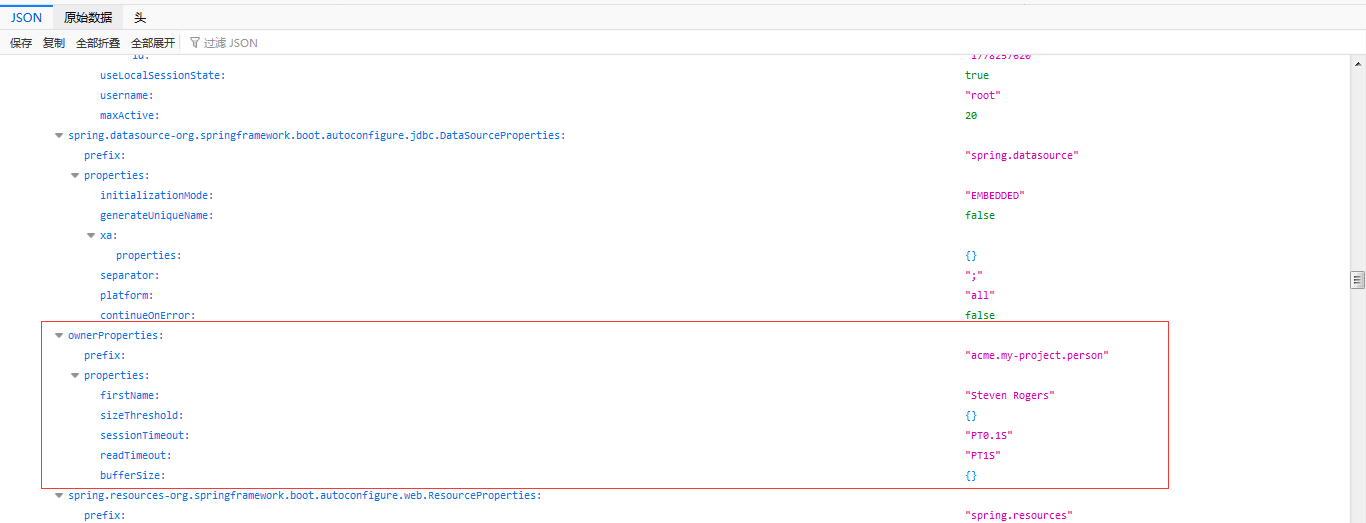Select the ";" separator value

click(x=974, y=275)
